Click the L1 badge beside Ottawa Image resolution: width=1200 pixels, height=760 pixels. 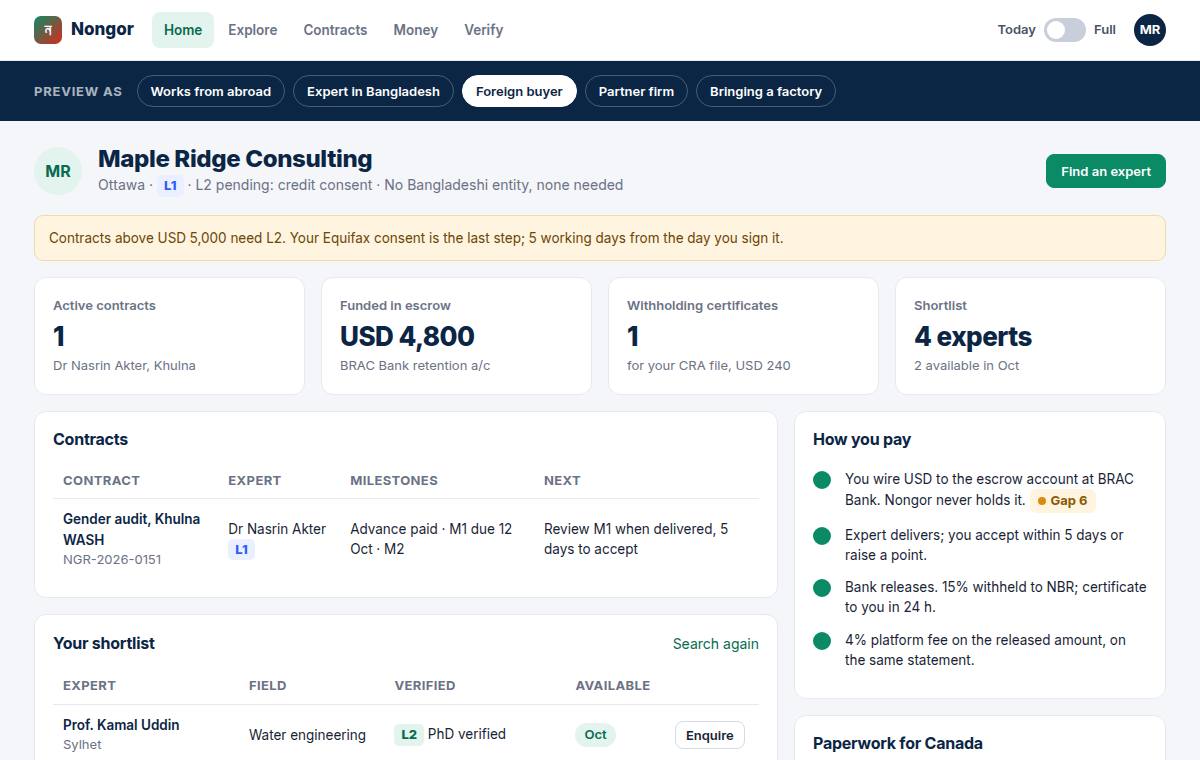point(170,185)
